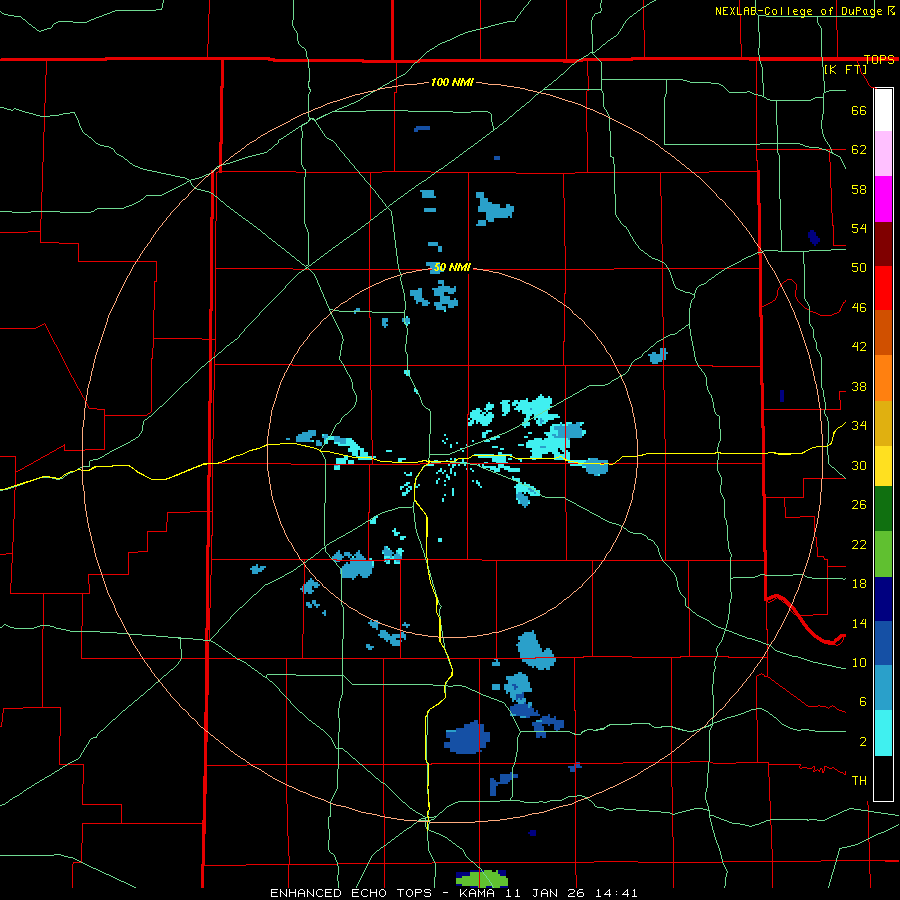Click the '30' legend label
The width and height of the screenshot is (900, 900).
(x=859, y=465)
